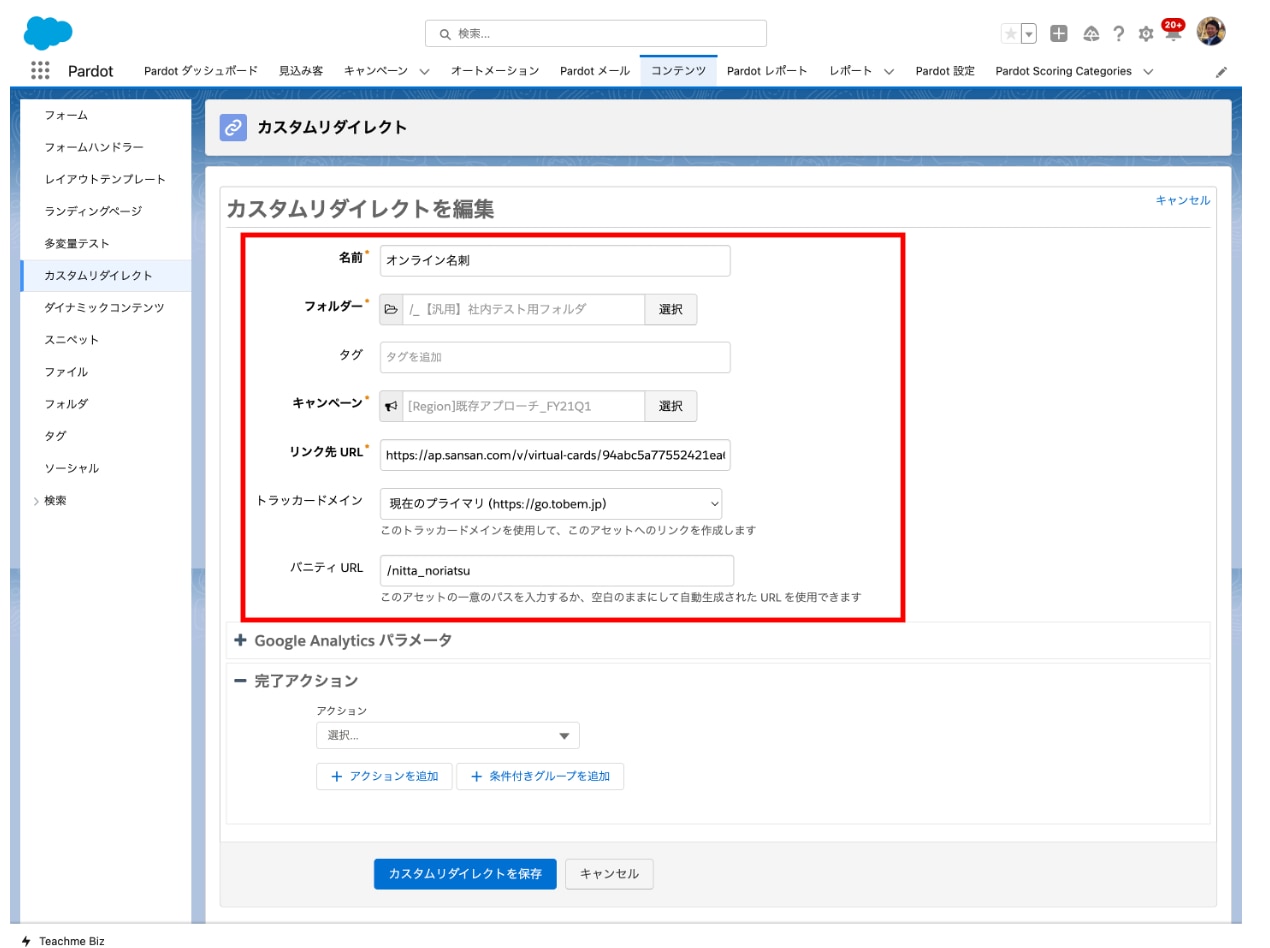This screenshot has width=1270, height=948.
Task: Open the favorites list dropdown arrow
Action: coord(1027,33)
